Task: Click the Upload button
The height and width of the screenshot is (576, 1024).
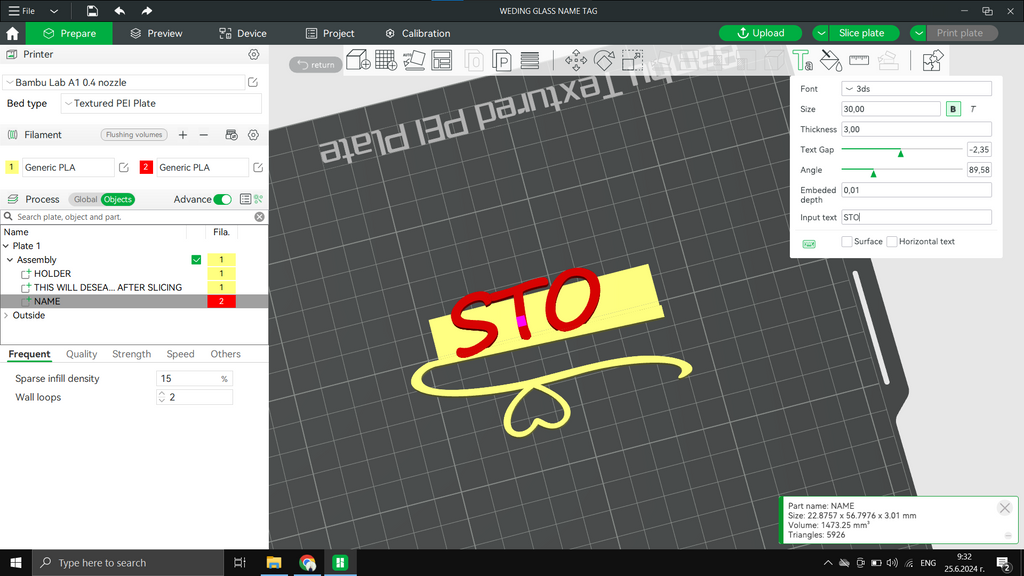Action: click(760, 33)
